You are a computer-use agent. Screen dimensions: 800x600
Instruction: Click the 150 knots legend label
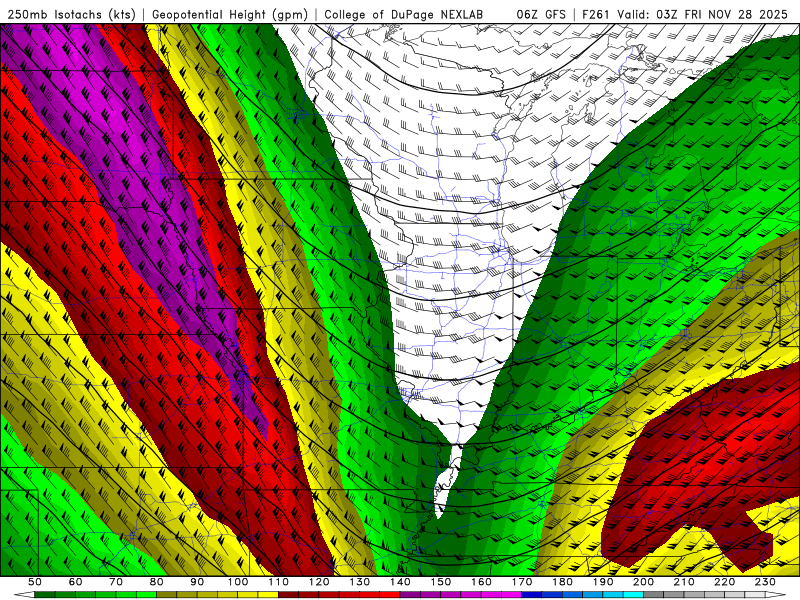(441, 582)
